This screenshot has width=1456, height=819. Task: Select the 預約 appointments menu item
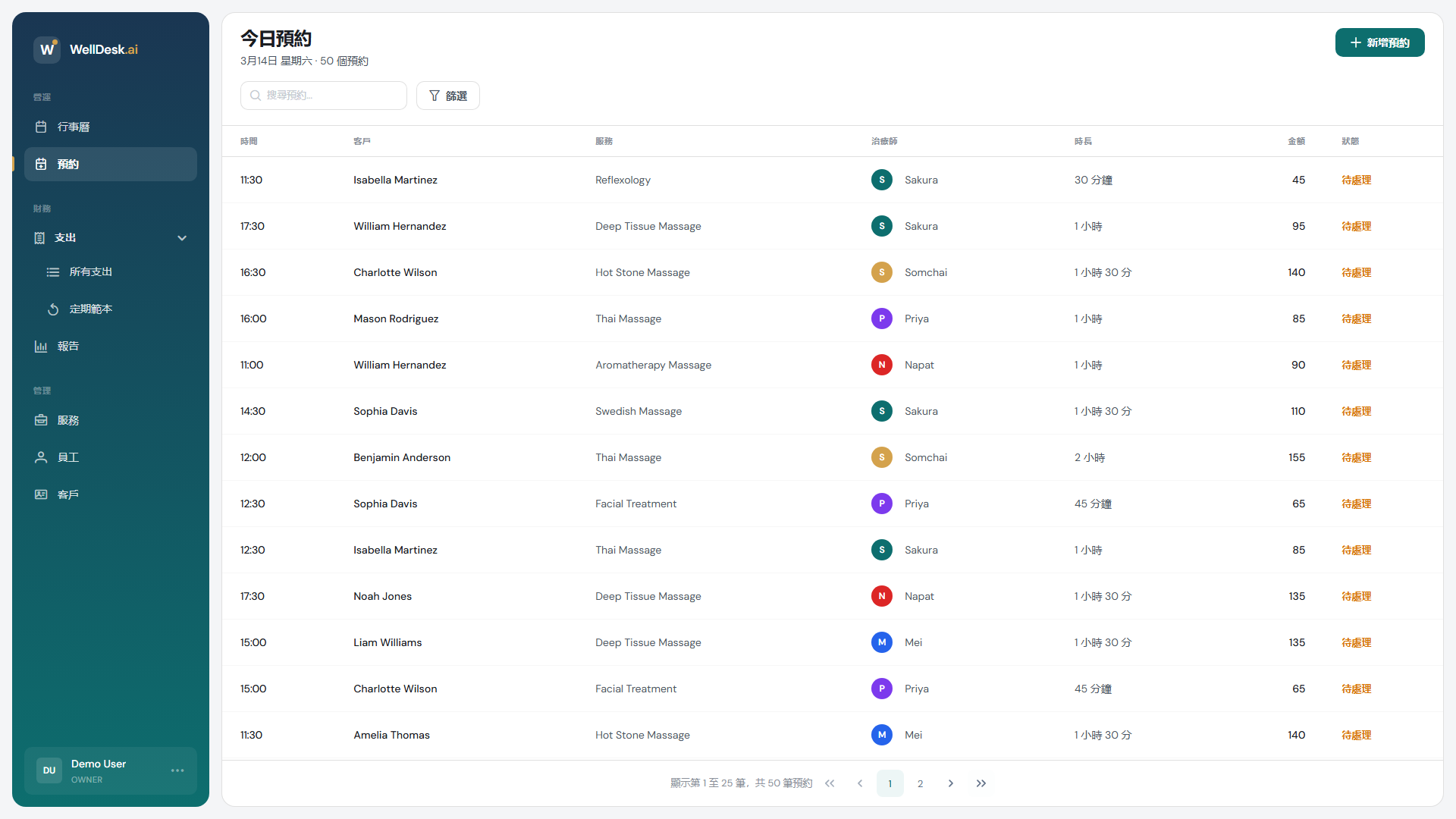(110, 164)
